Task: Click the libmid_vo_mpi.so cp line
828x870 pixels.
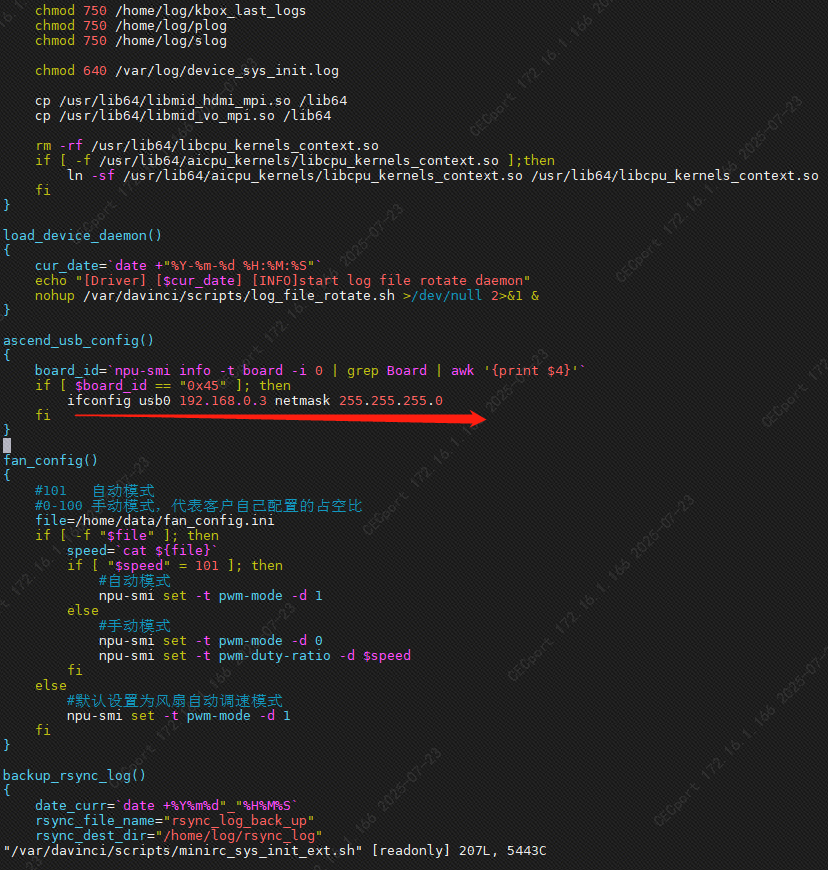Action: tap(183, 115)
